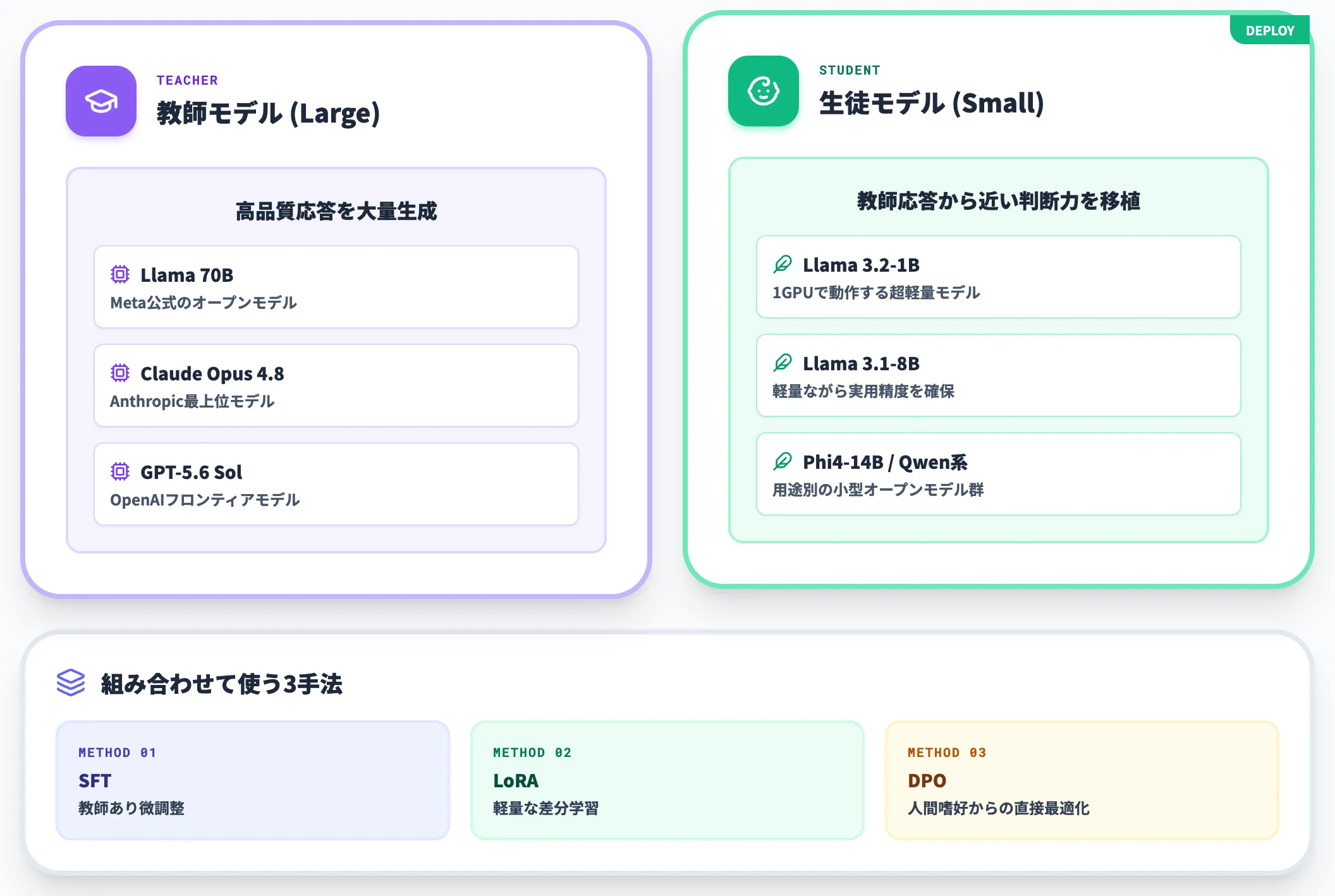Screen dimensions: 1335x896
Task: Click the section title 組み合わせて使う3手法
Action: click(222, 684)
